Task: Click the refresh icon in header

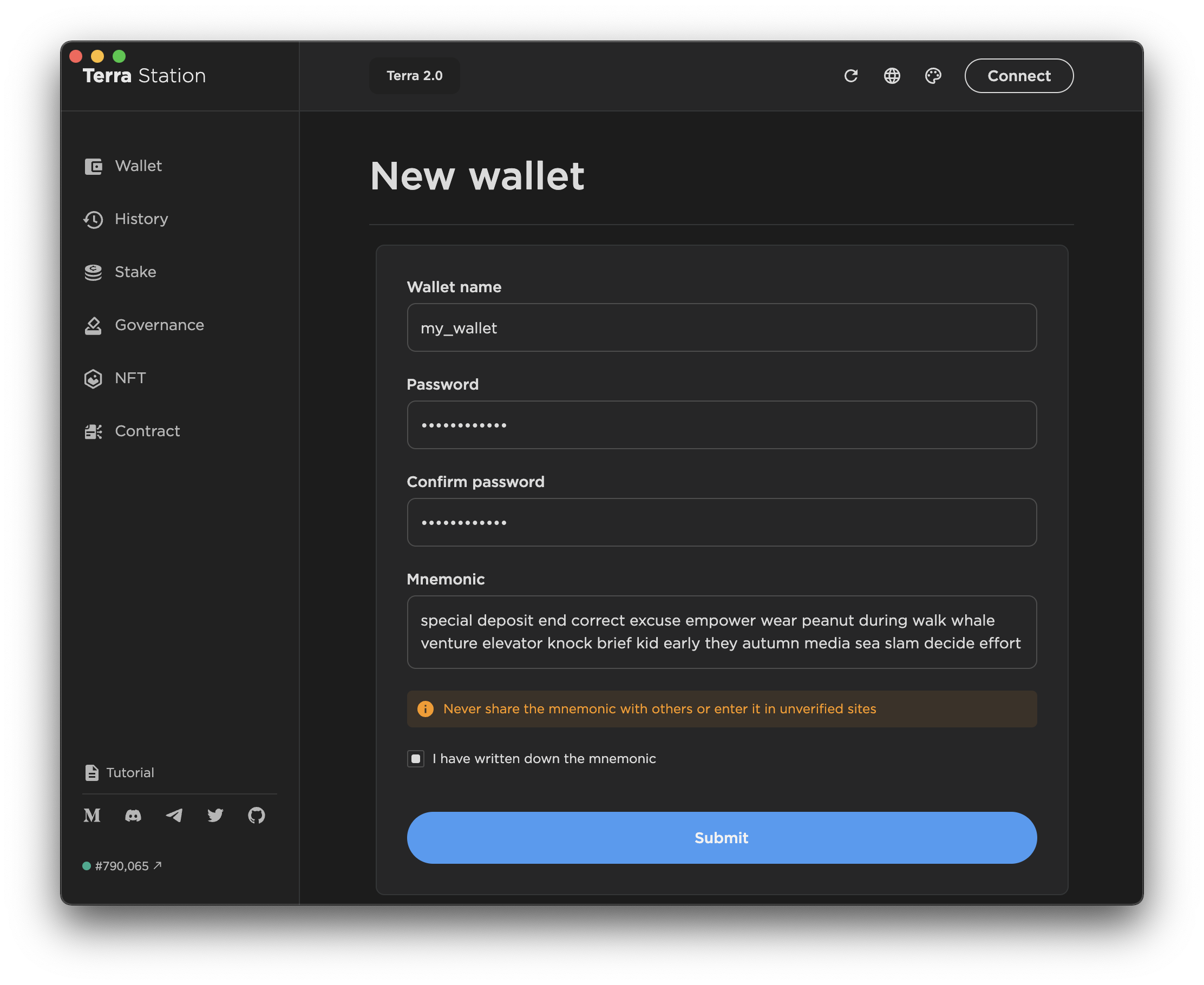Action: [850, 75]
